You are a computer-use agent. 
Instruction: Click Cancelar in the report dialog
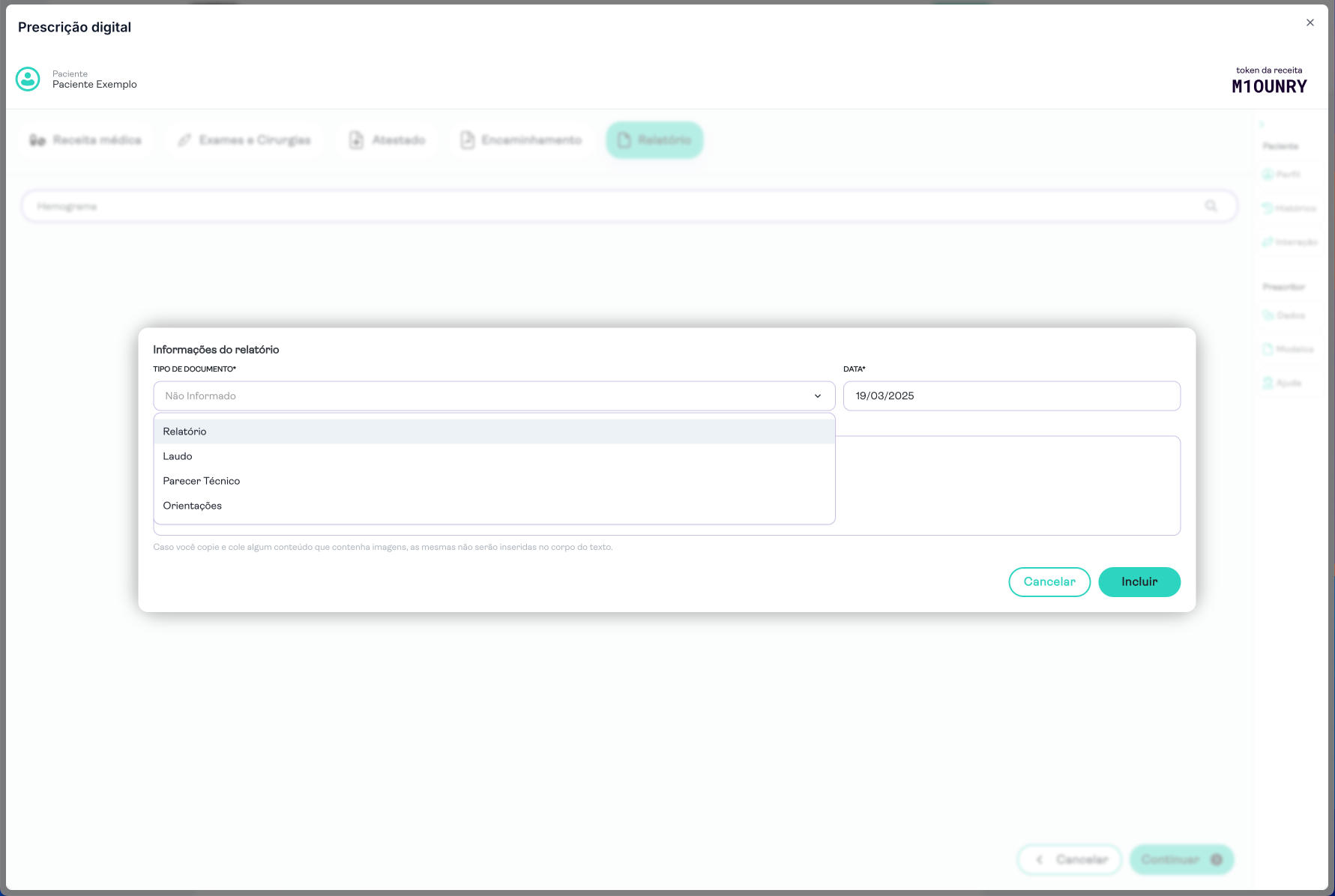[1049, 582]
